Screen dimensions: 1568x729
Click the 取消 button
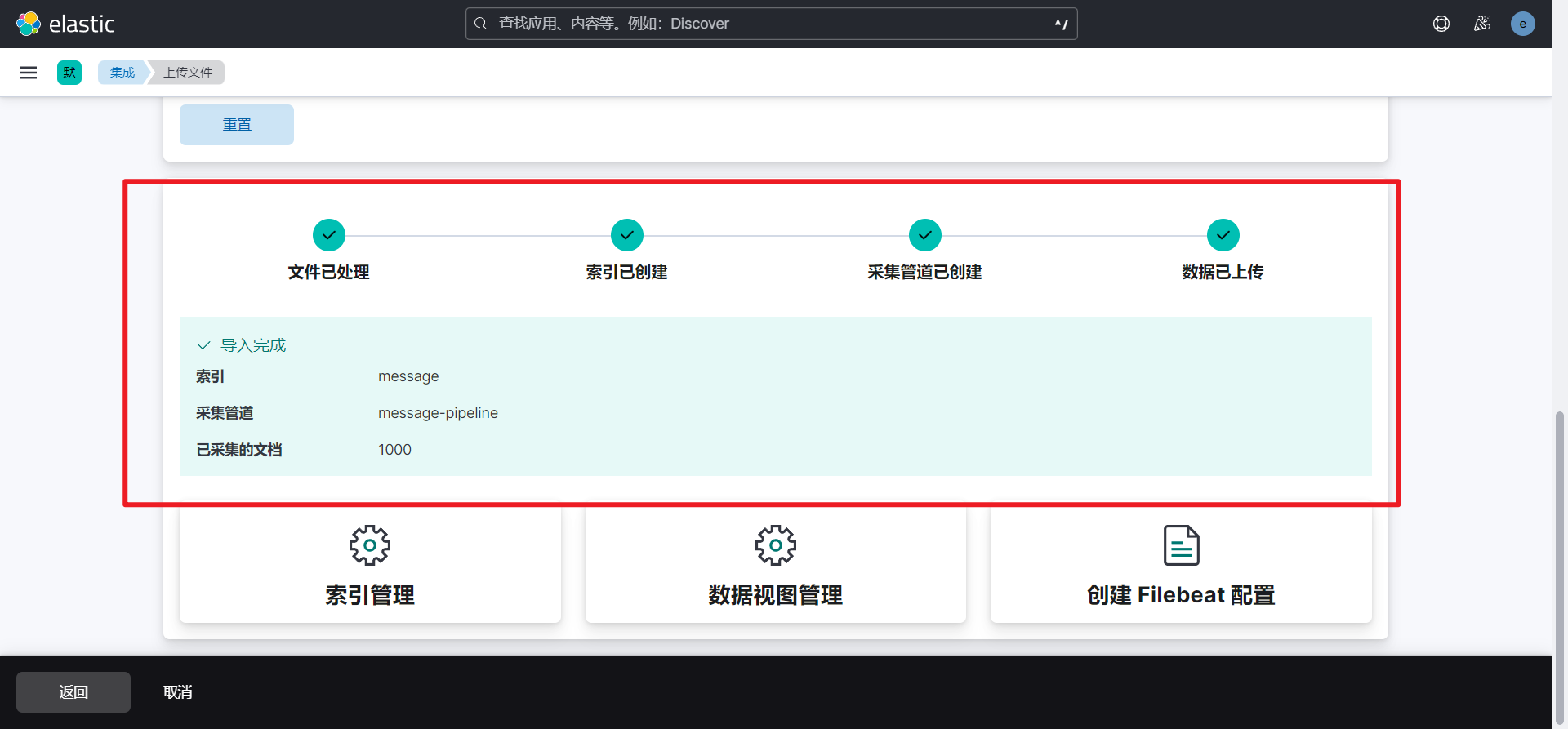tap(178, 692)
